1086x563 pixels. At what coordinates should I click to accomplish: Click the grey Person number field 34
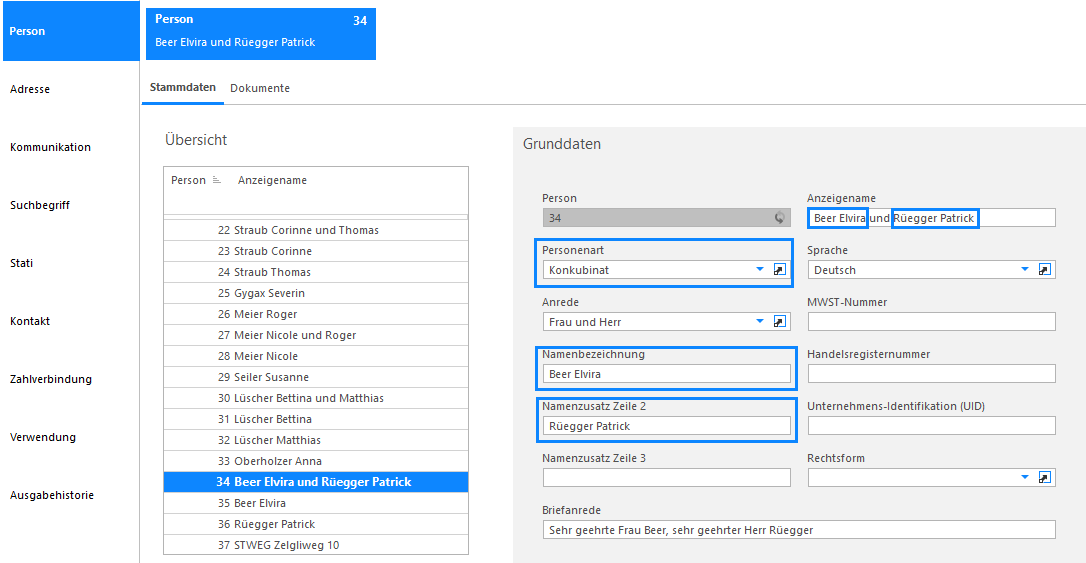[666, 217]
